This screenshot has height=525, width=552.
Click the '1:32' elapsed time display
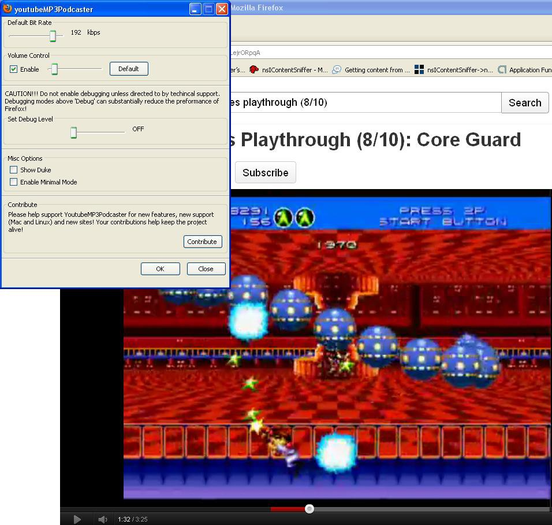124,519
